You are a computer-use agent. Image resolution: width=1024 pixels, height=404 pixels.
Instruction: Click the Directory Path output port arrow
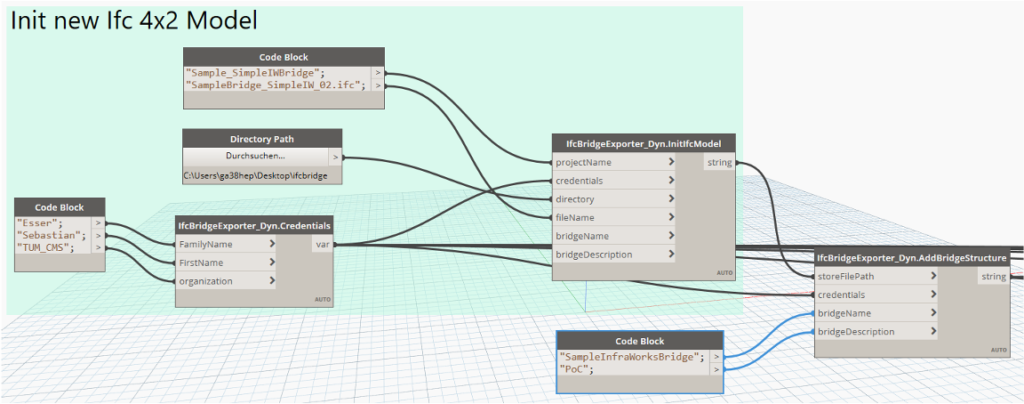pos(335,157)
